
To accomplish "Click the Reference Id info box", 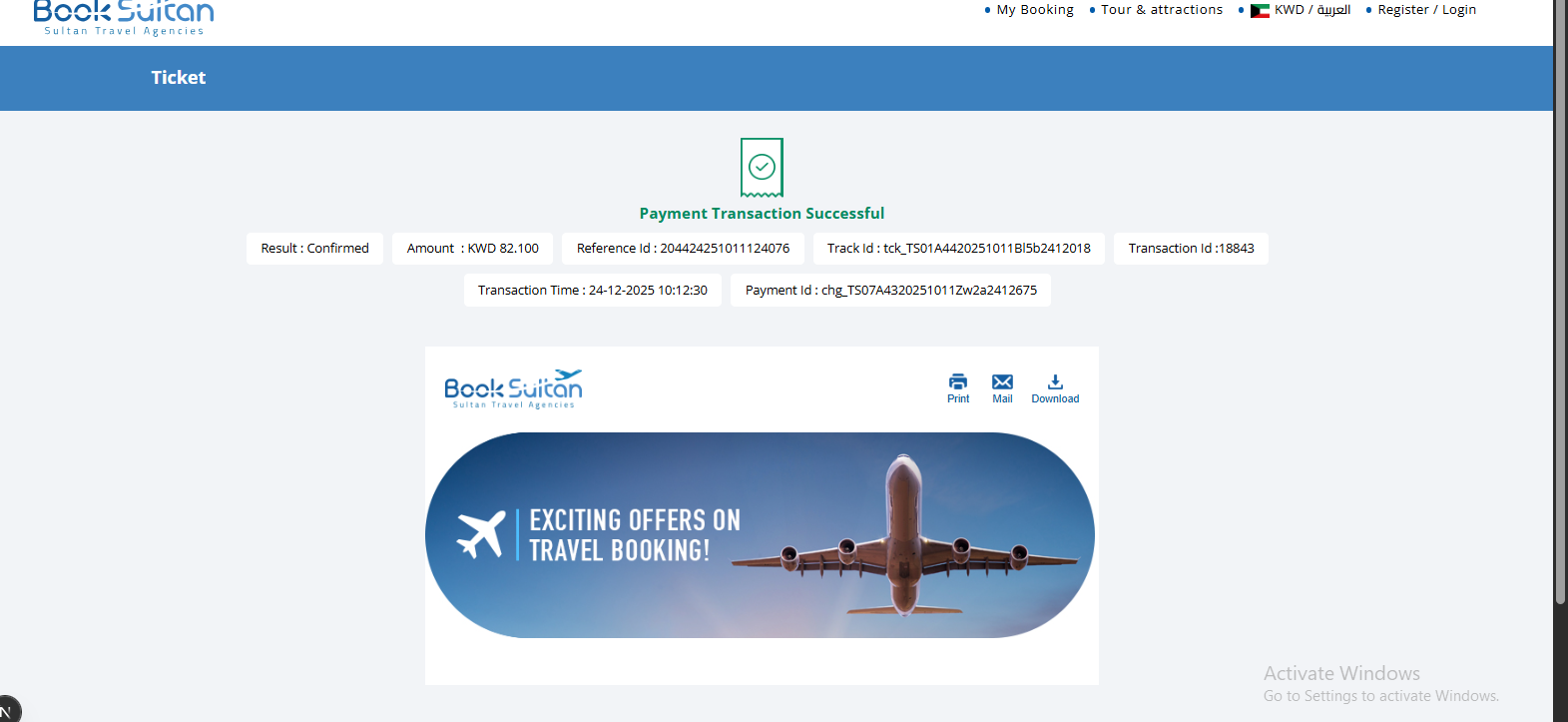I will pyautogui.click(x=683, y=249).
